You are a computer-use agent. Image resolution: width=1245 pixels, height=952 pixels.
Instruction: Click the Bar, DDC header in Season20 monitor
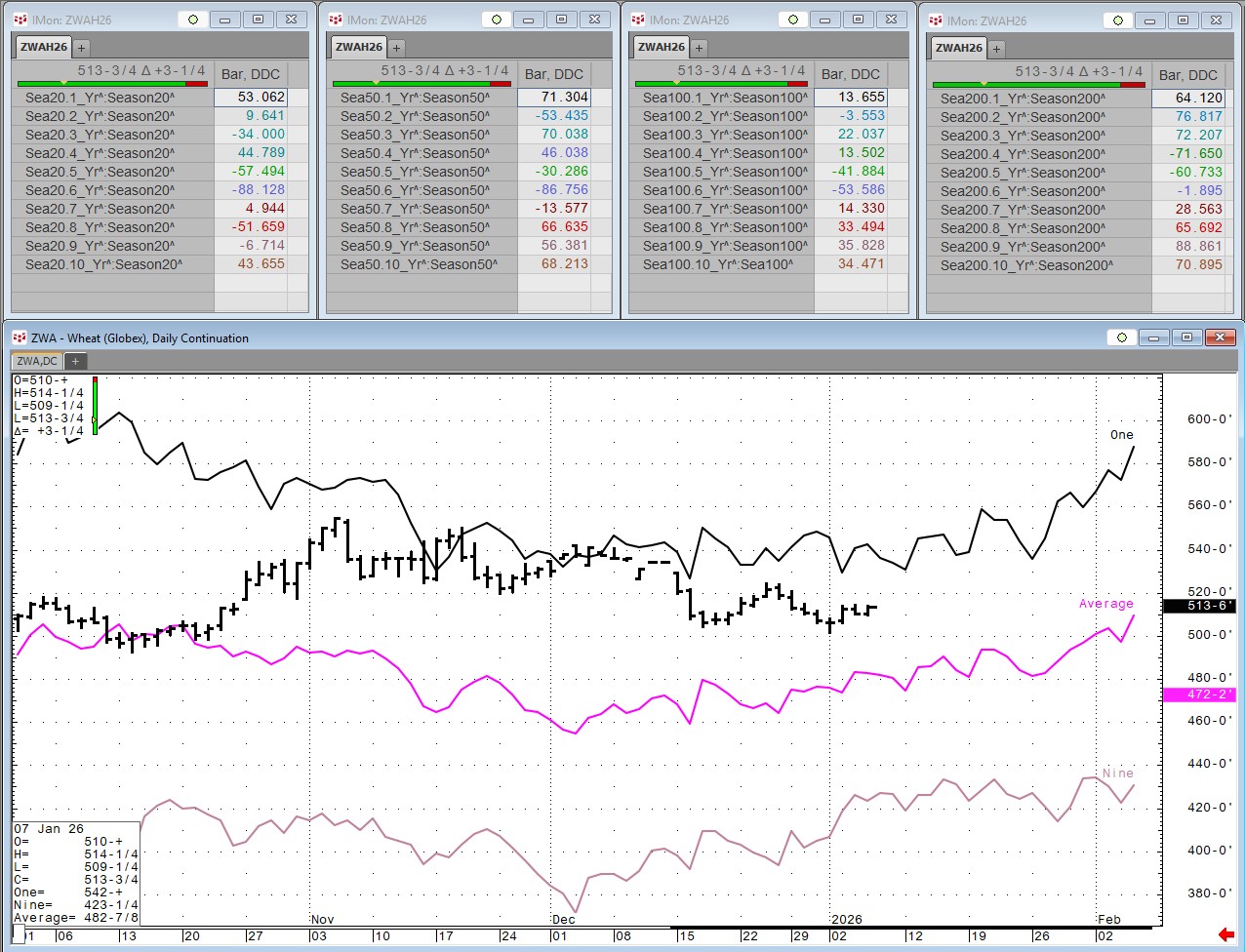tap(251, 74)
